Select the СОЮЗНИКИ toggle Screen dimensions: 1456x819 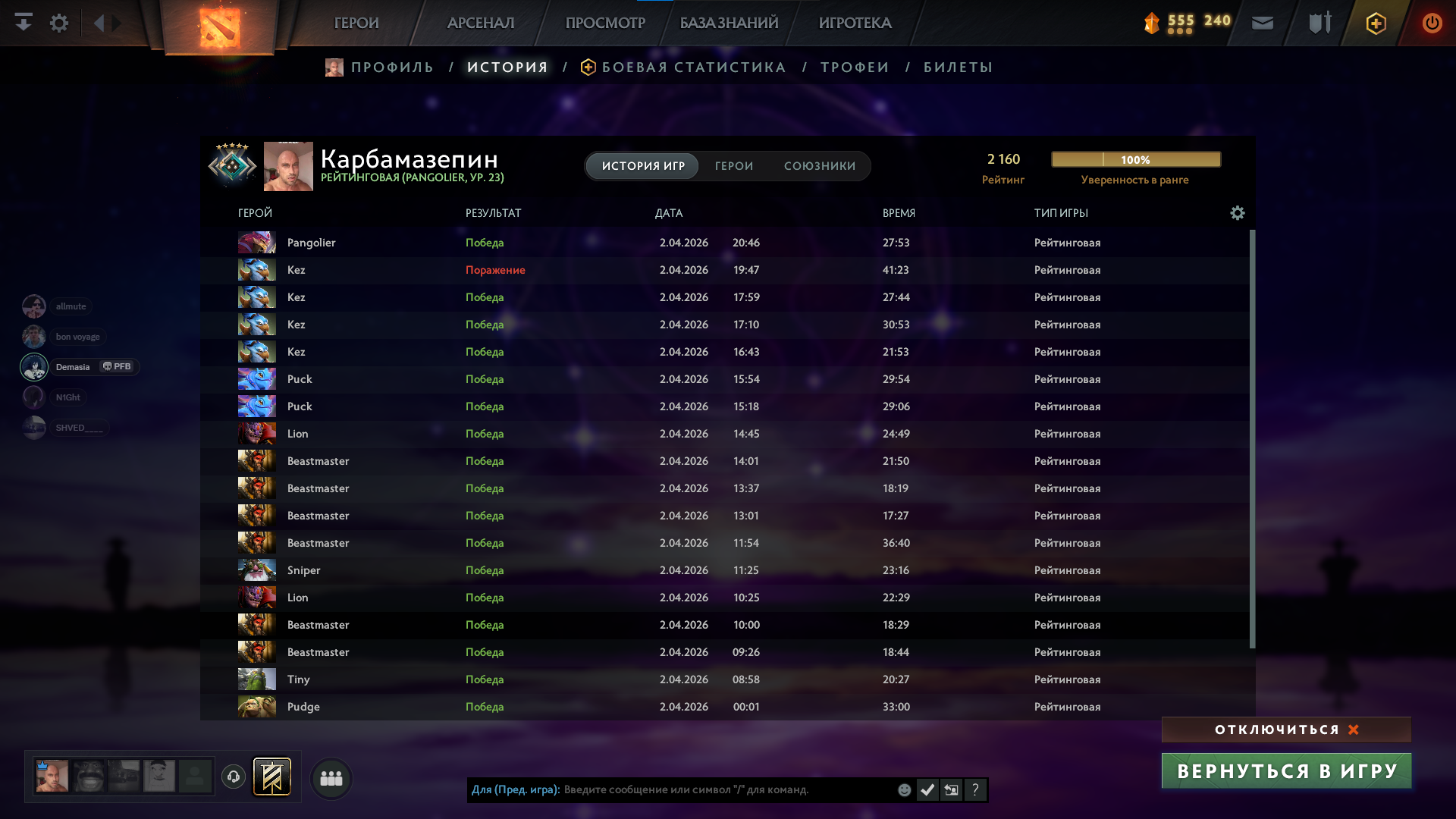click(x=820, y=166)
